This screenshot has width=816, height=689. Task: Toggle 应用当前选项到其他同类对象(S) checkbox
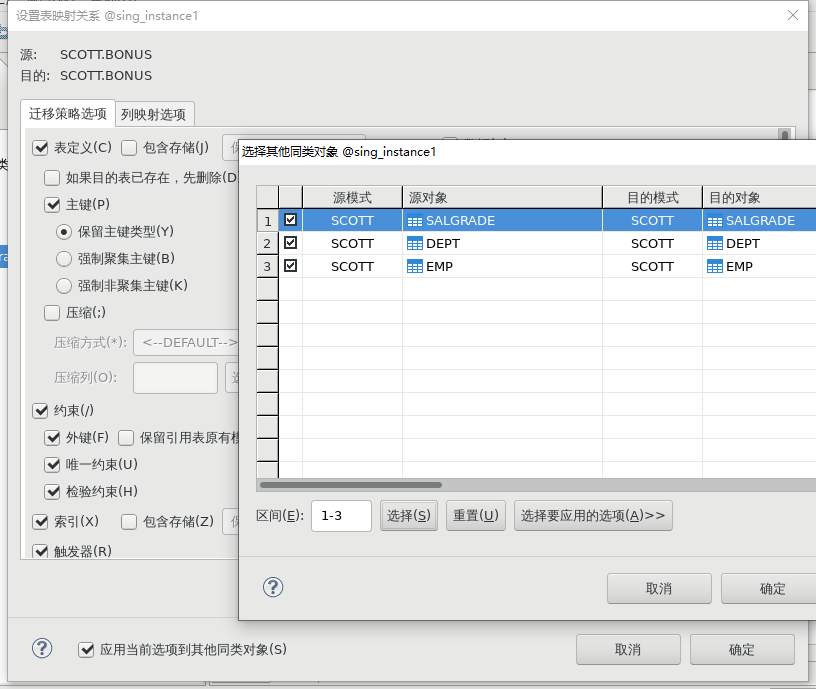(x=86, y=649)
